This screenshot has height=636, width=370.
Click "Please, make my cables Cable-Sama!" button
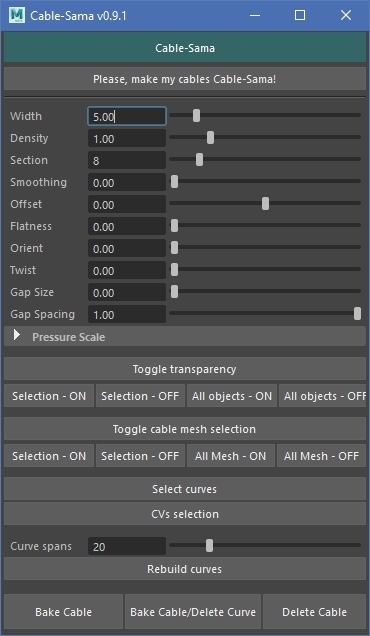tap(185, 79)
